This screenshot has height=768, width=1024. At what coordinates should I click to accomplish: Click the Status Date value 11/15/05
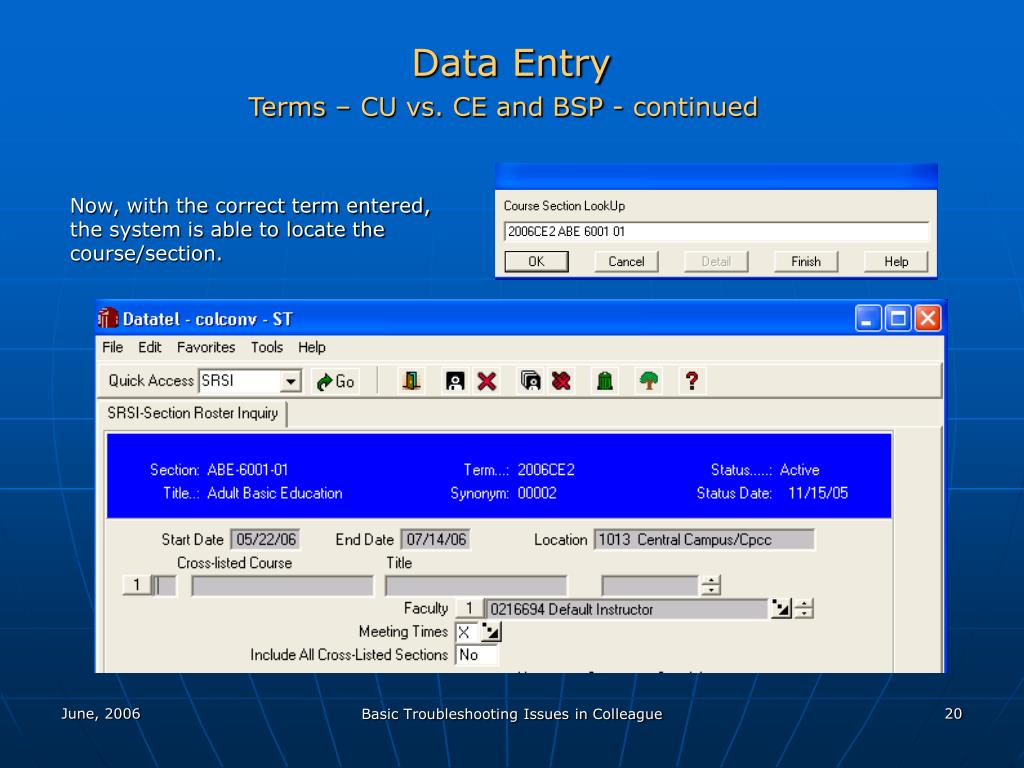(818, 493)
